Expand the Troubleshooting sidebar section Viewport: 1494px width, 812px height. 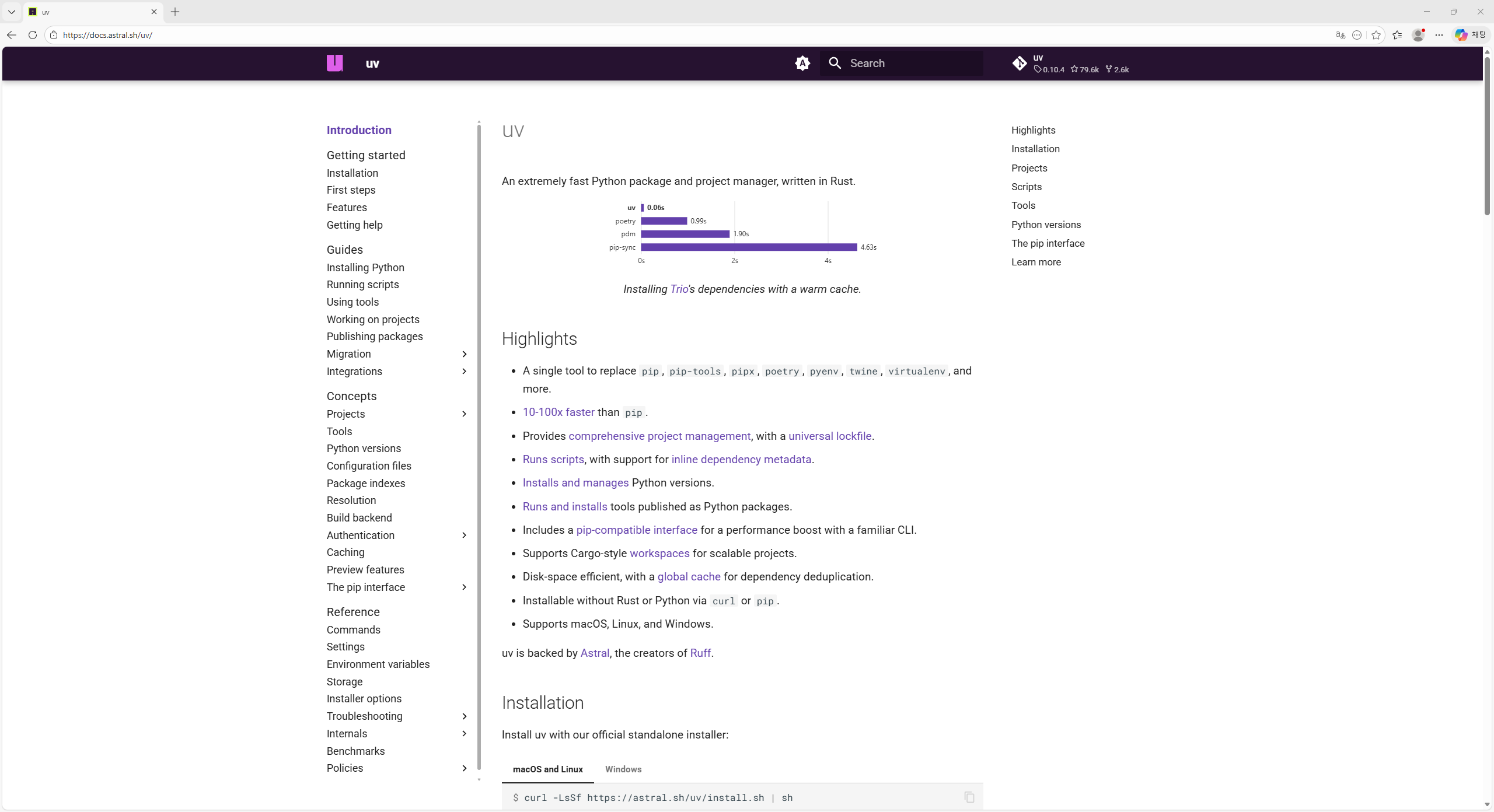(465, 716)
